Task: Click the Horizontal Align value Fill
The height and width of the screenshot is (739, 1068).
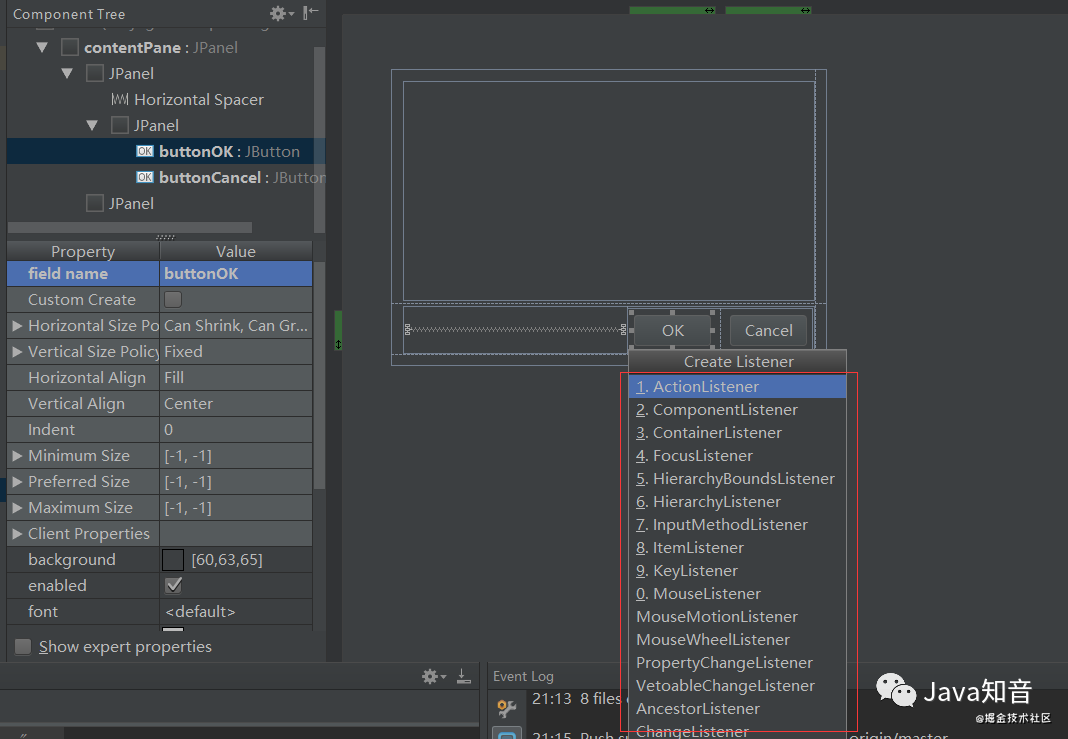Action: tap(236, 378)
